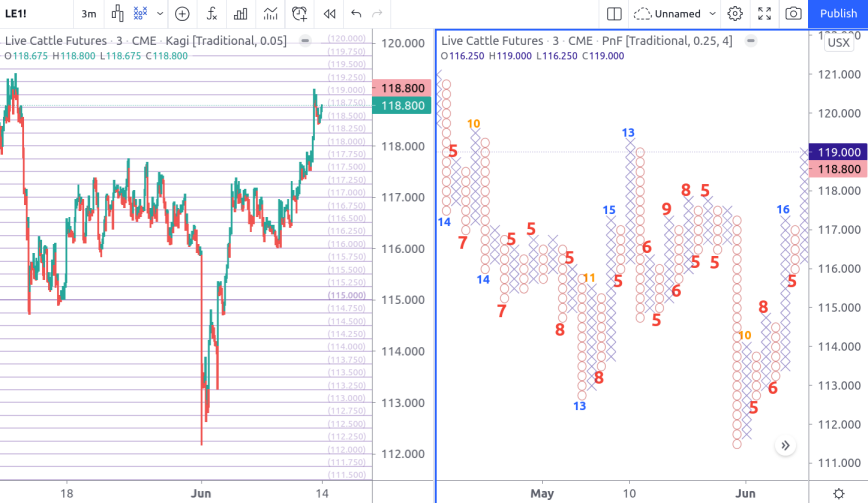Image resolution: width=868 pixels, height=503 pixels.
Task: Open chart settings gear icon
Action: coord(735,14)
